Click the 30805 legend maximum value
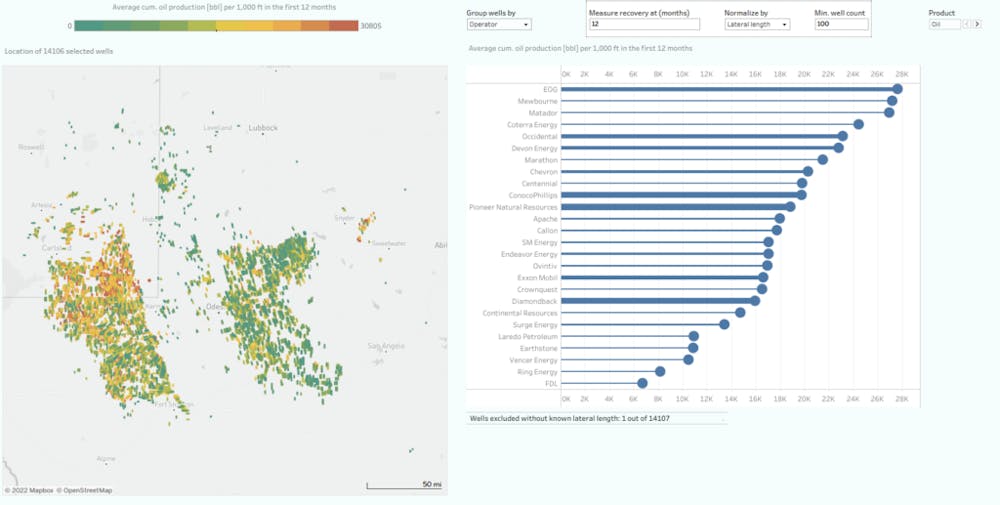This screenshot has width=1000, height=505. click(x=371, y=26)
